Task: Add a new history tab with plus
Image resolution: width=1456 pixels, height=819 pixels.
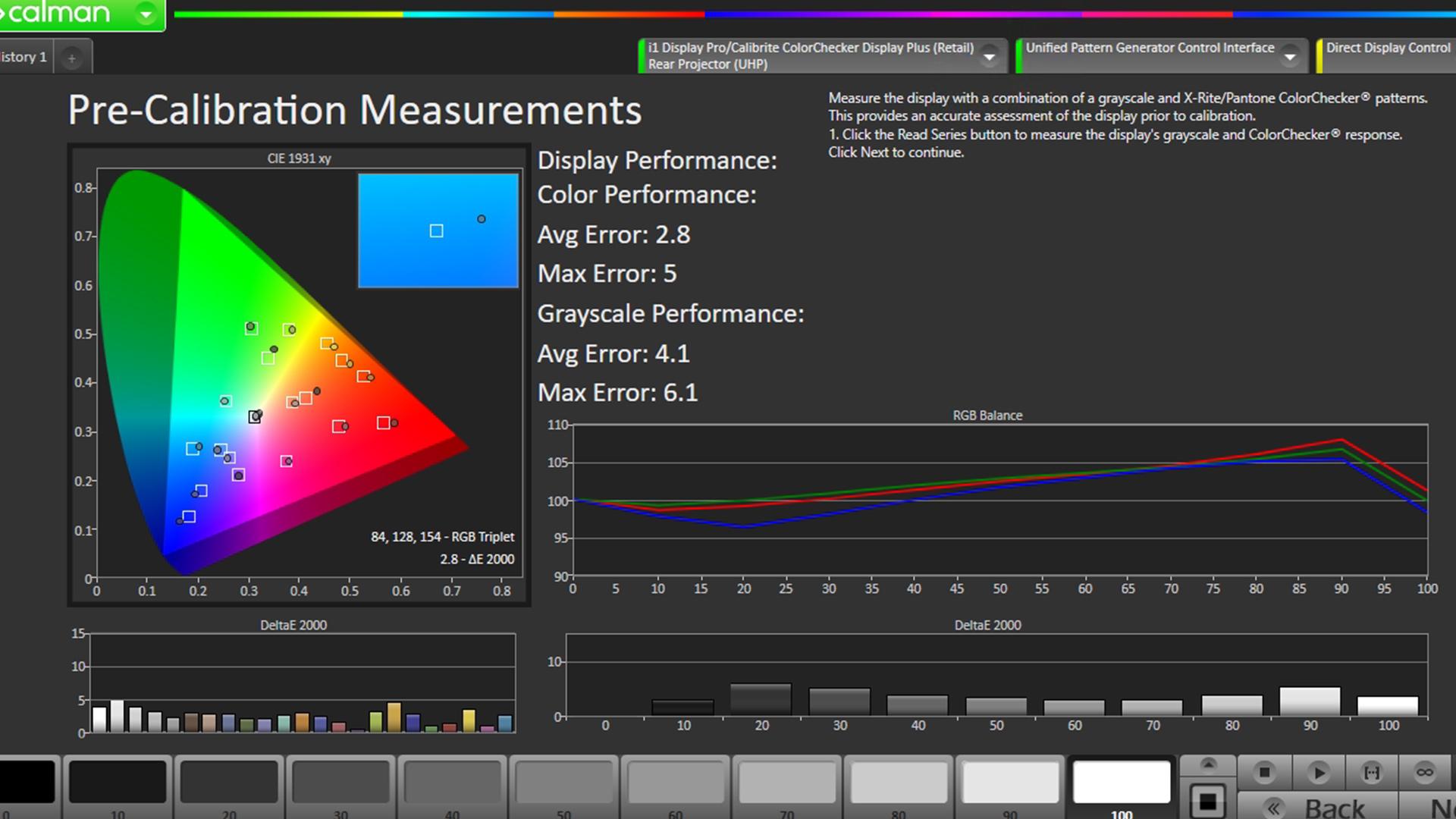Action: [71, 58]
